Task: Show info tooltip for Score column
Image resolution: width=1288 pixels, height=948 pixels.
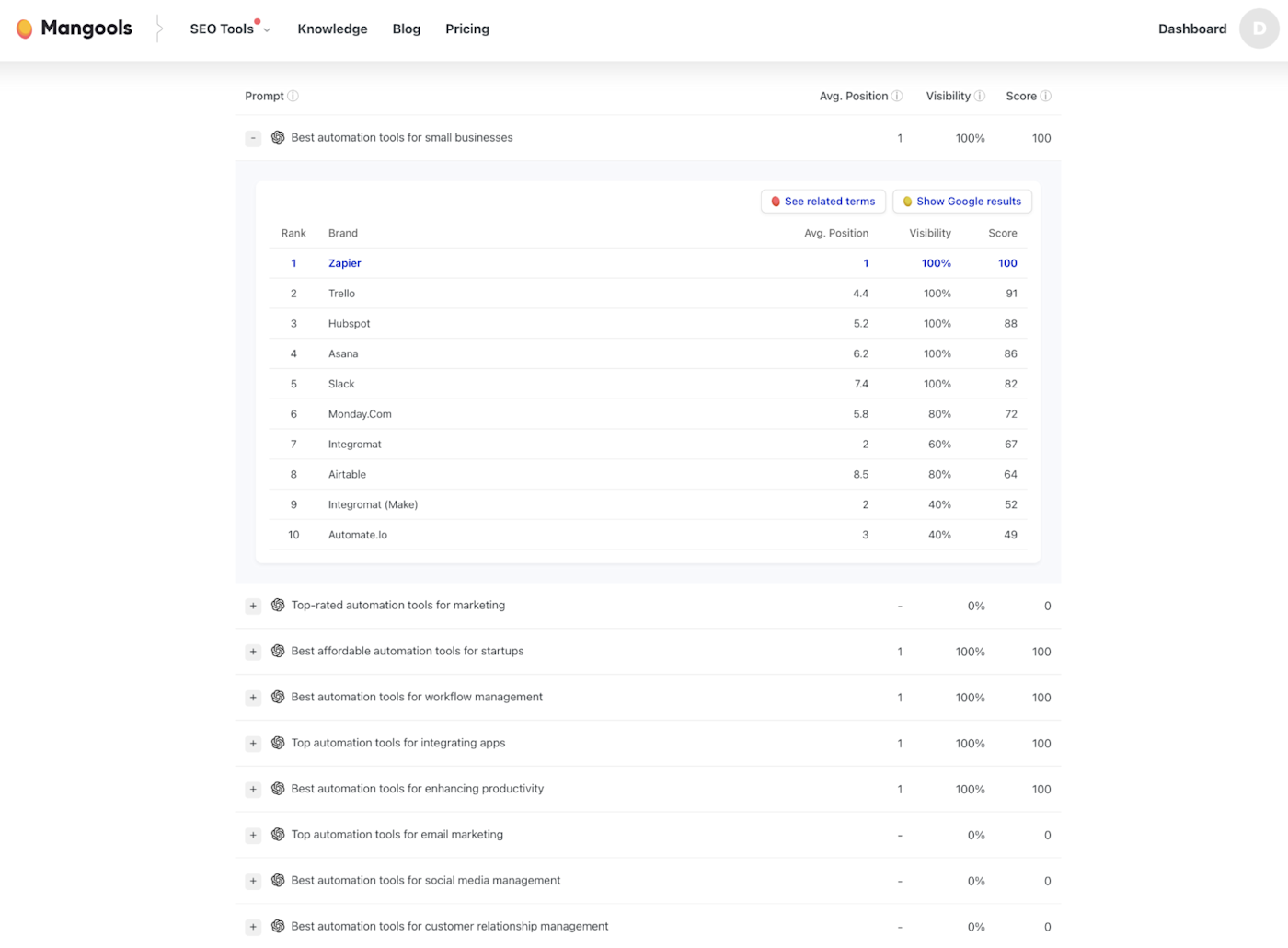Action: point(1046,96)
